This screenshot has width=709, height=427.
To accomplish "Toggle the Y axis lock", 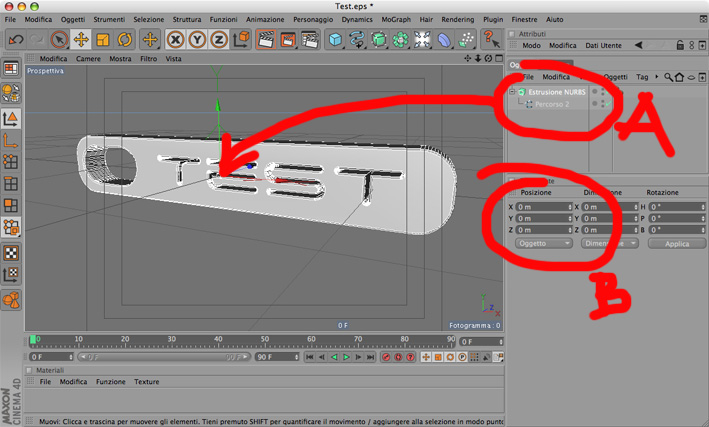I will click(197, 40).
